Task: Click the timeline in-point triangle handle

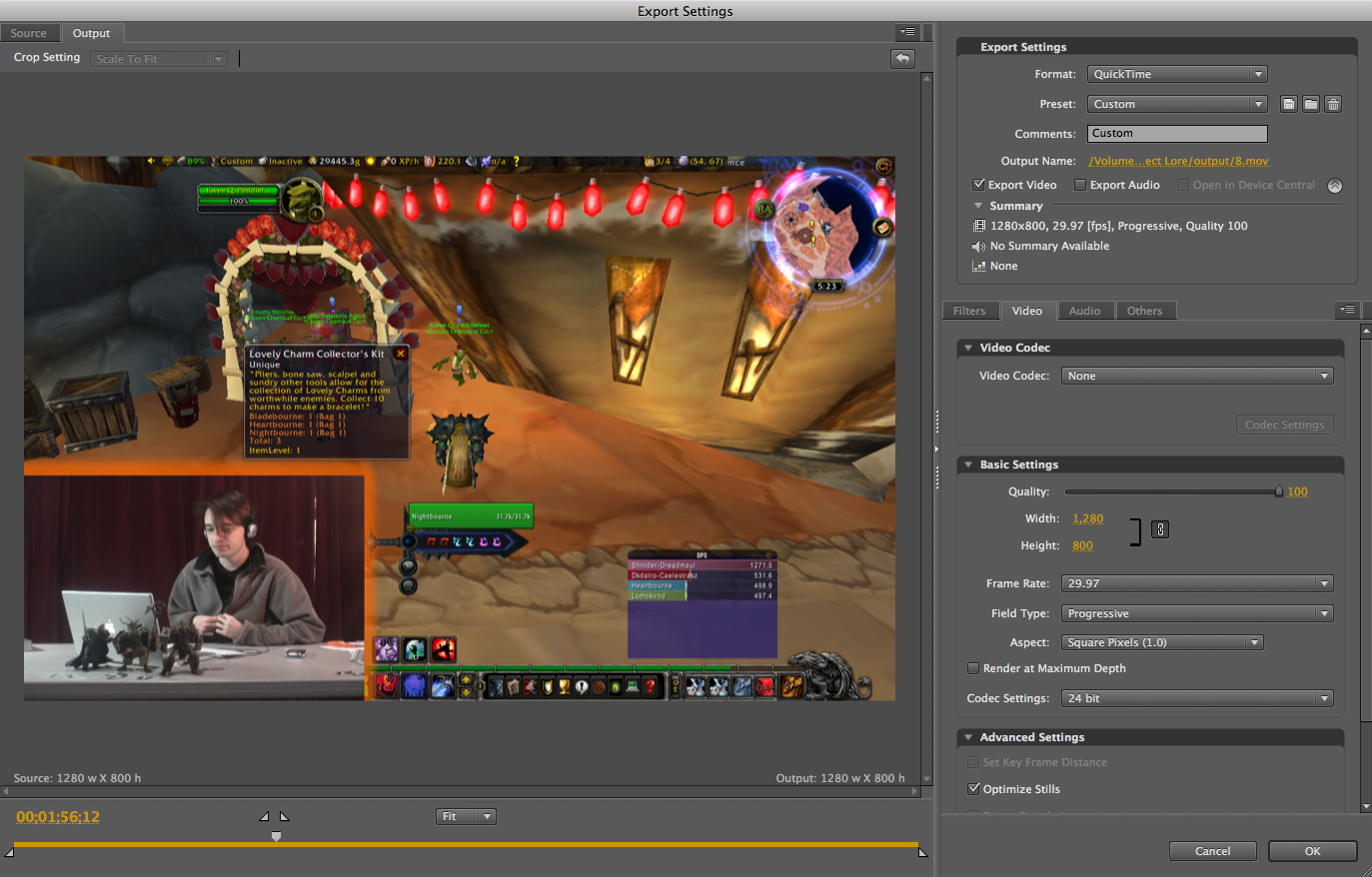Action: 10,852
